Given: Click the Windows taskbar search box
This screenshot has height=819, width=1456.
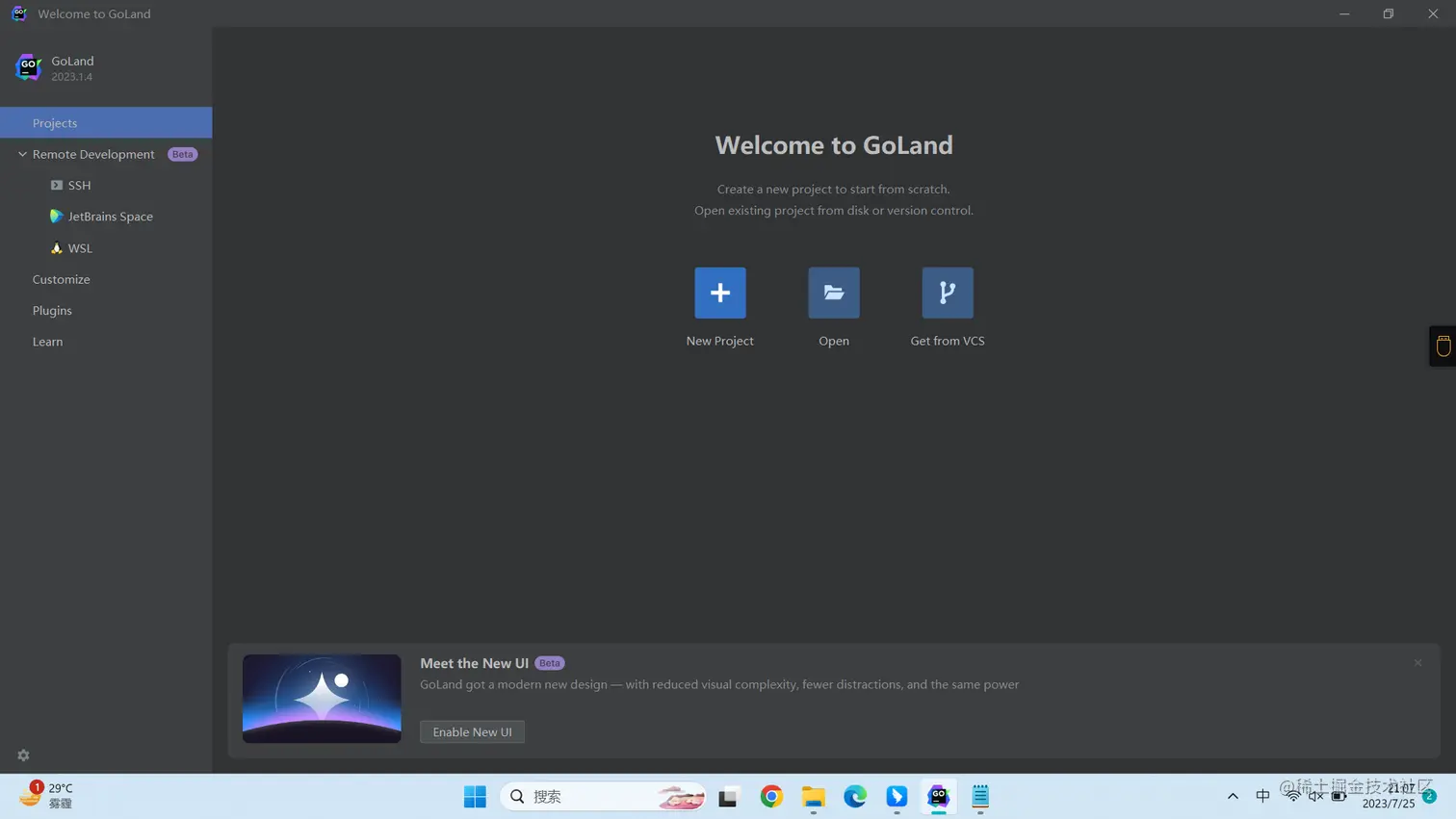Looking at the screenshot, I should [x=604, y=797].
